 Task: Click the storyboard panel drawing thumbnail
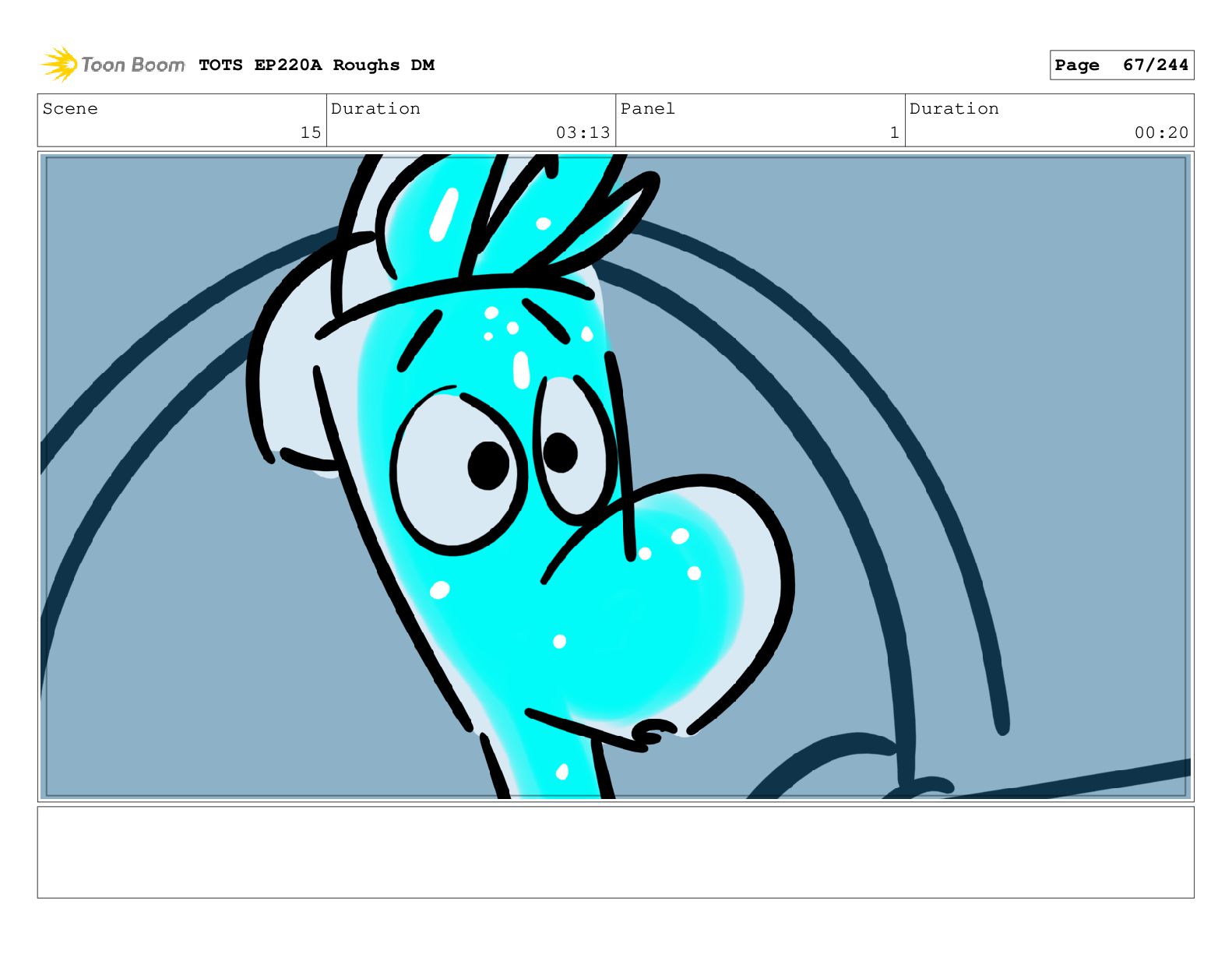coord(615,477)
